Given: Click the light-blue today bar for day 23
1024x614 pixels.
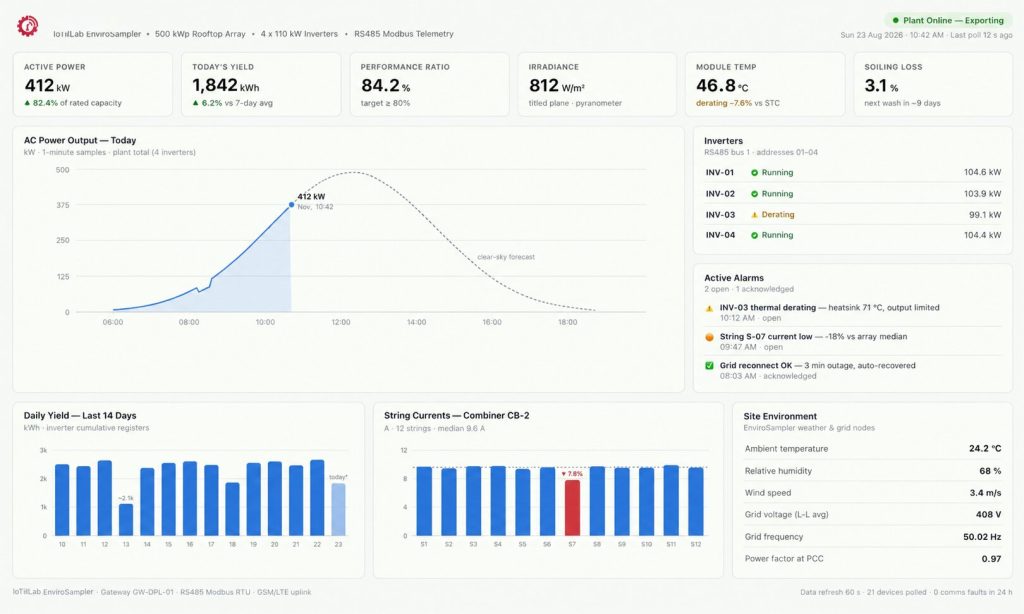Looking at the screenshot, I should (x=338, y=510).
